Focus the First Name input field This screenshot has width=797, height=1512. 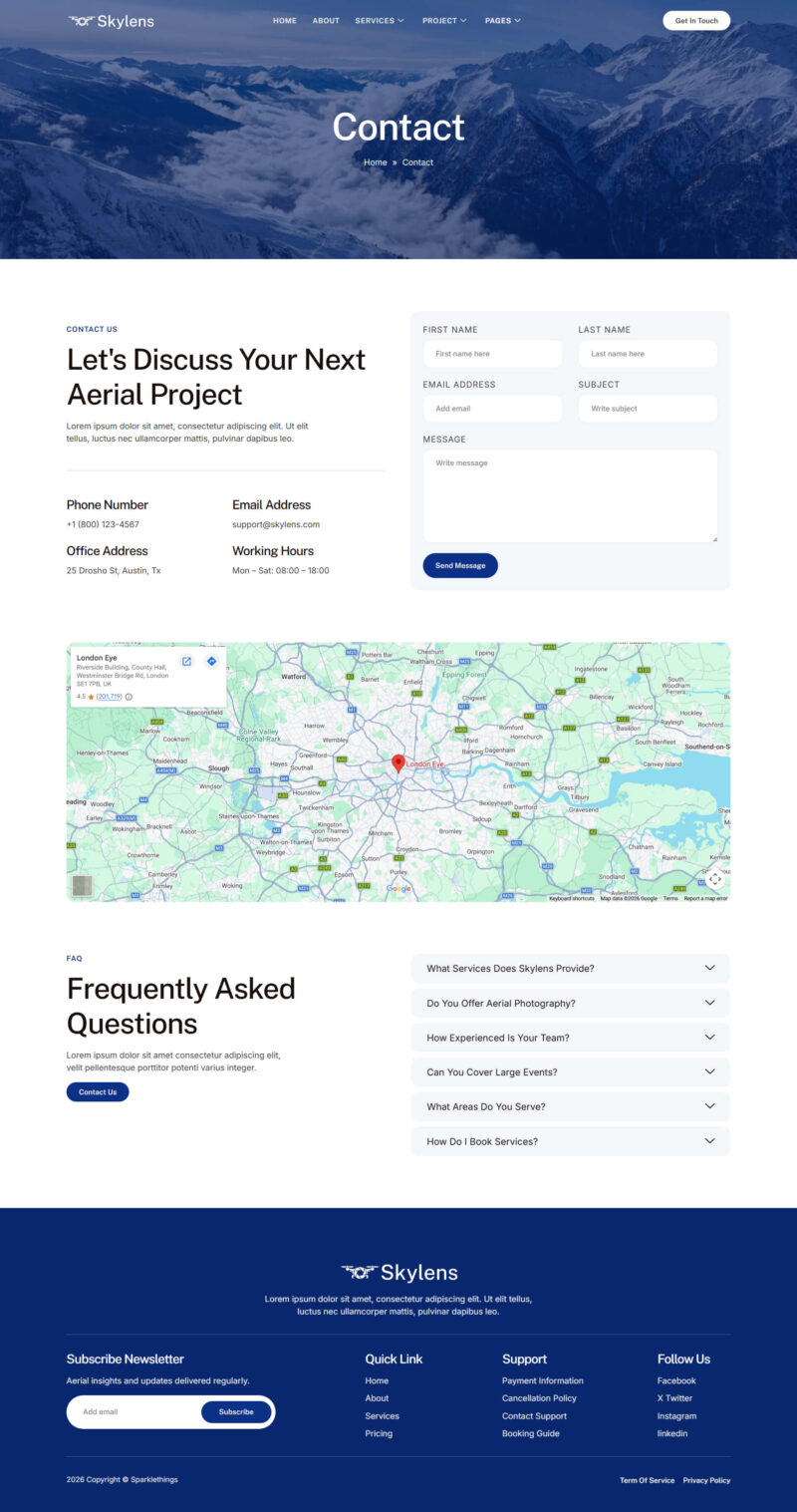[x=492, y=354]
